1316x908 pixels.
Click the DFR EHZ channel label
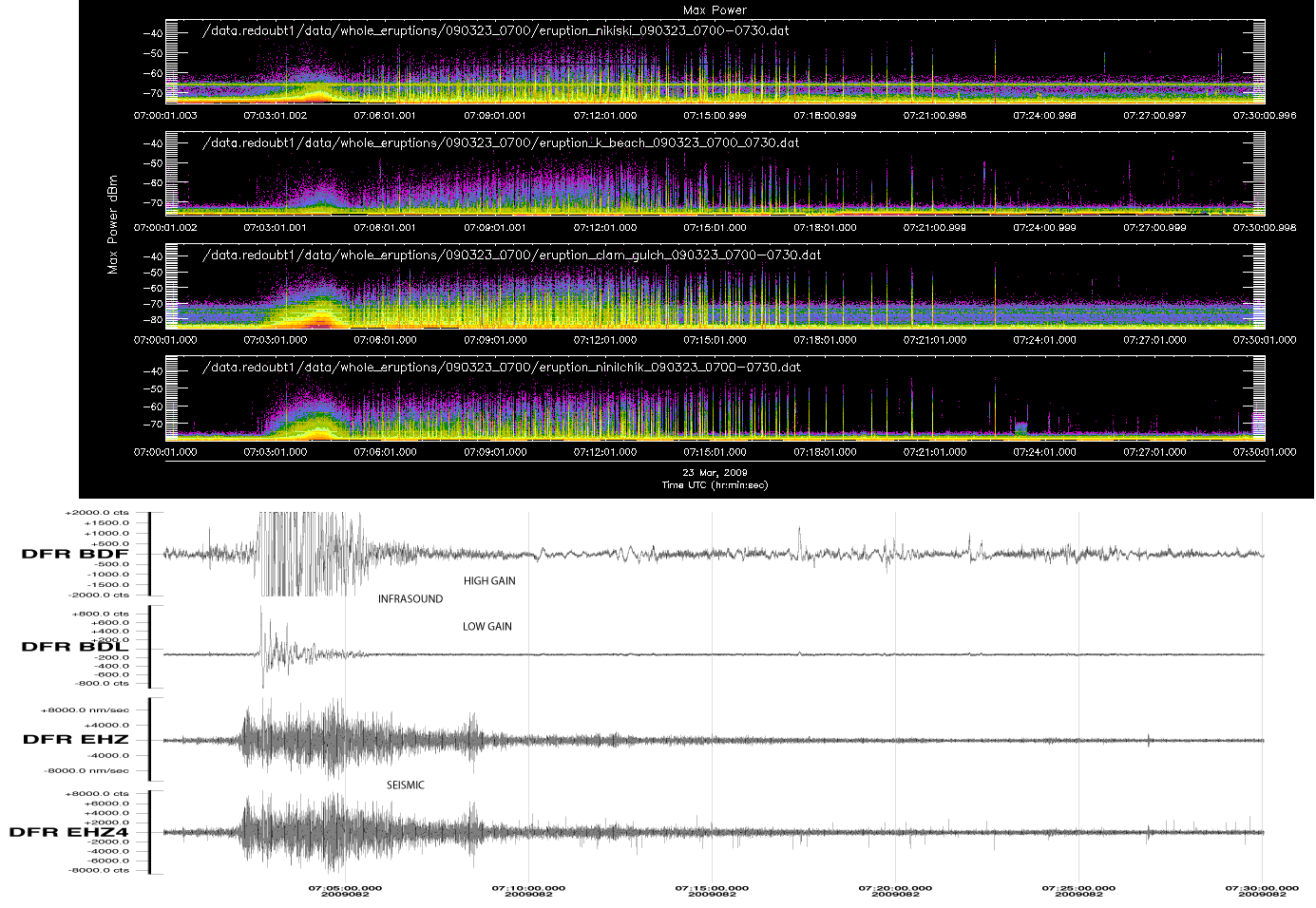[x=75, y=739]
